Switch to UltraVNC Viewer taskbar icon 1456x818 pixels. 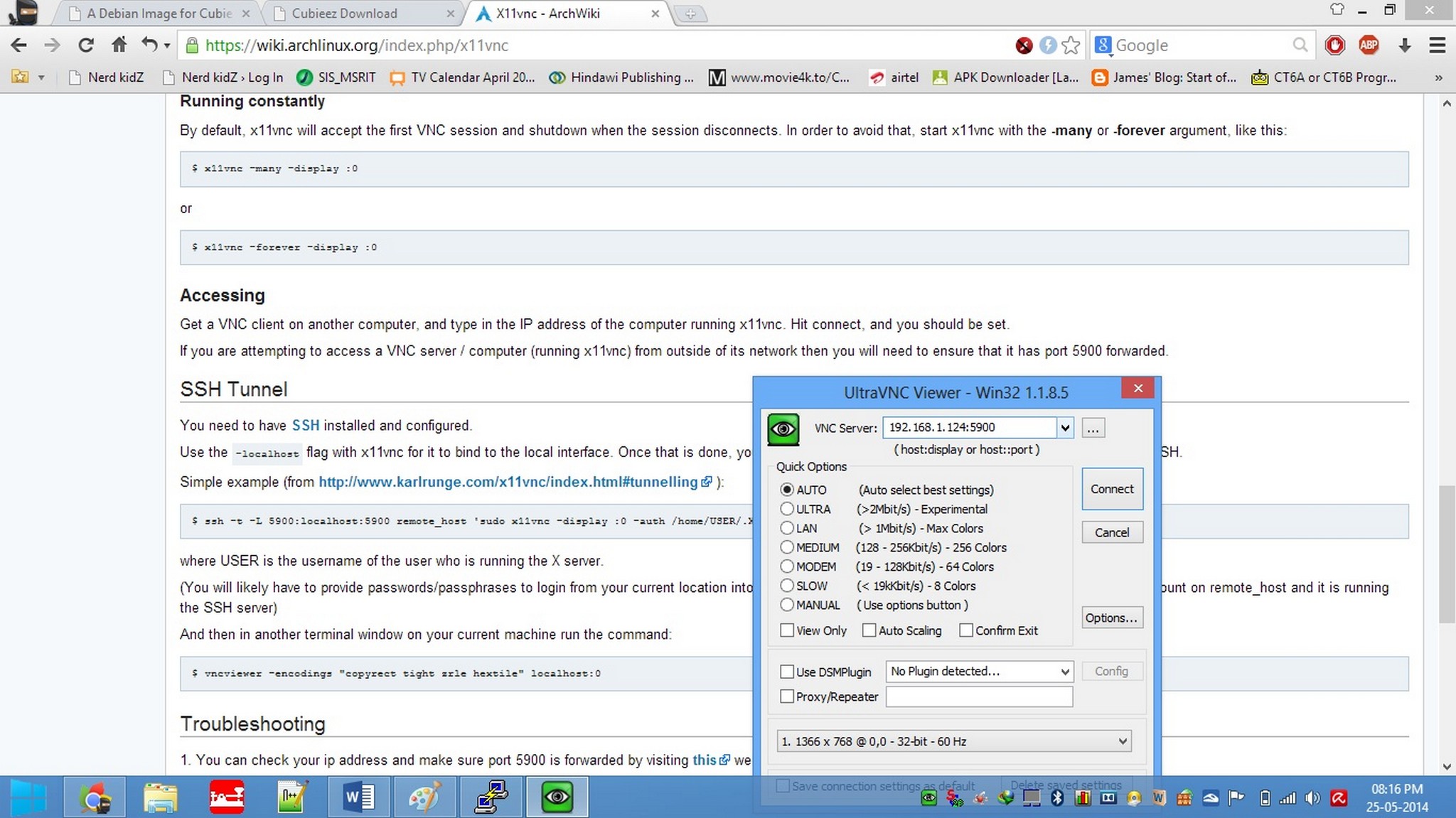click(x=557, y=797)
